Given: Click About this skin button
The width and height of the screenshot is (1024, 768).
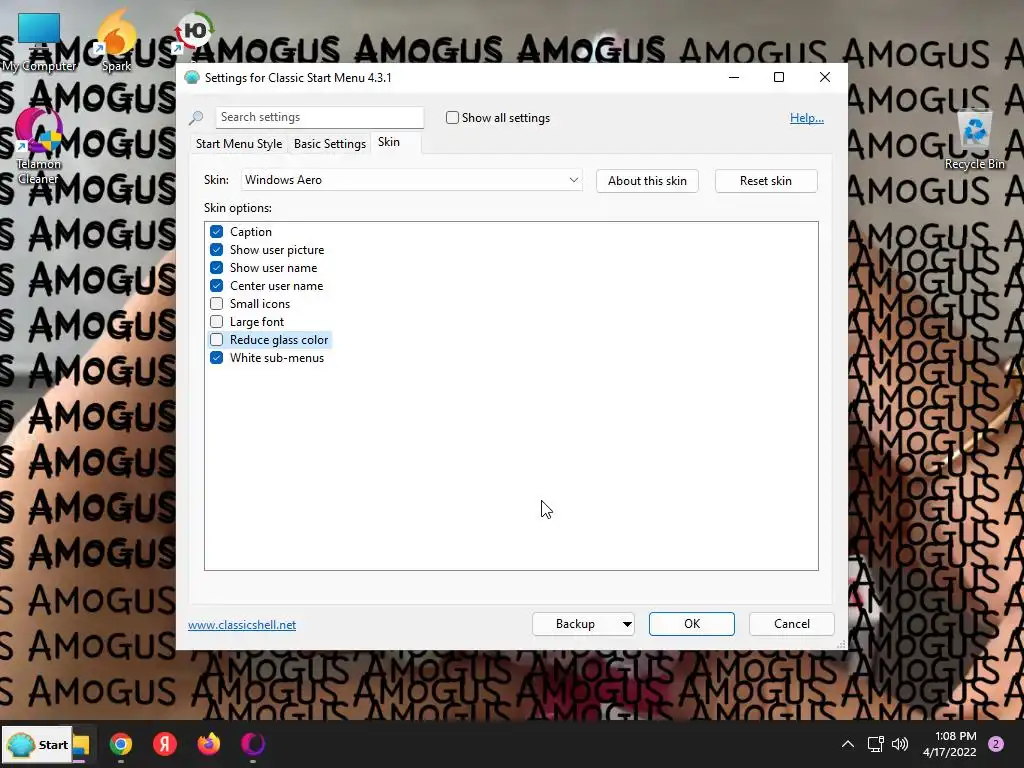Looking at the screenshot, I should [x=647, y=181].
